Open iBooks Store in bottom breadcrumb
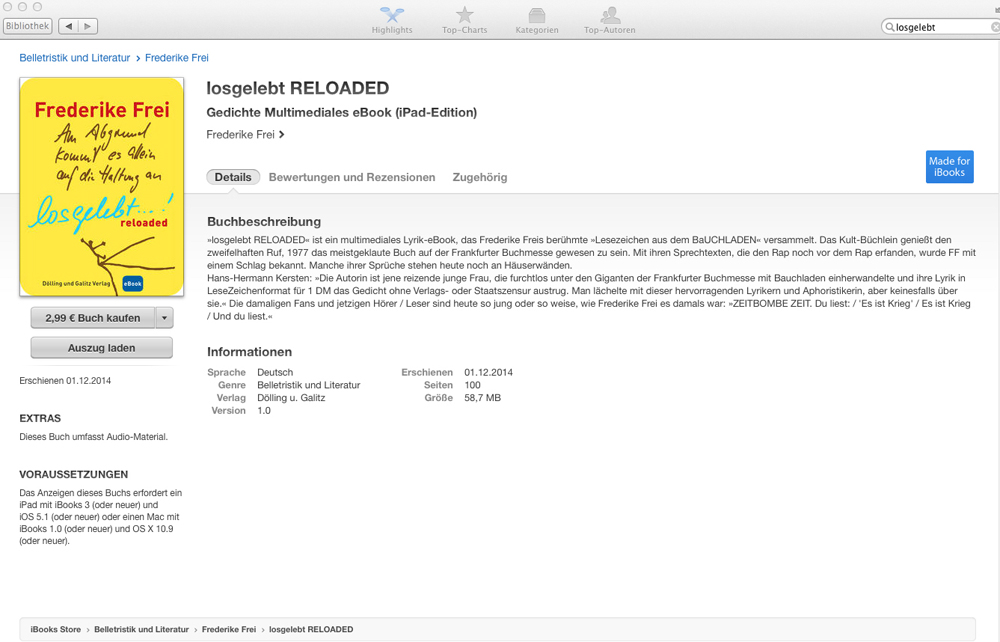The image size is (1000, 642). [55, 629]
